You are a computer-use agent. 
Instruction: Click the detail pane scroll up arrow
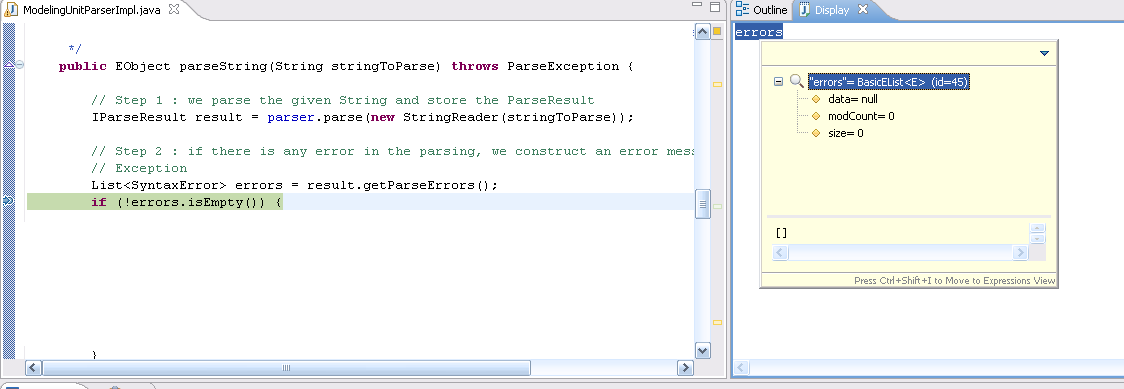[1037, 229]
